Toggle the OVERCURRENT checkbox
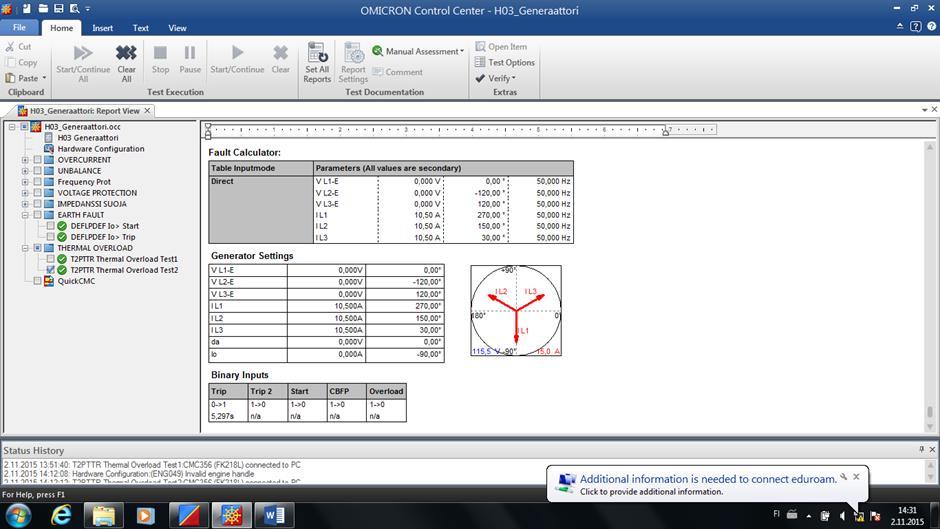Image resolution: width=940 pixels, height=529 pixels. (37, 160)
